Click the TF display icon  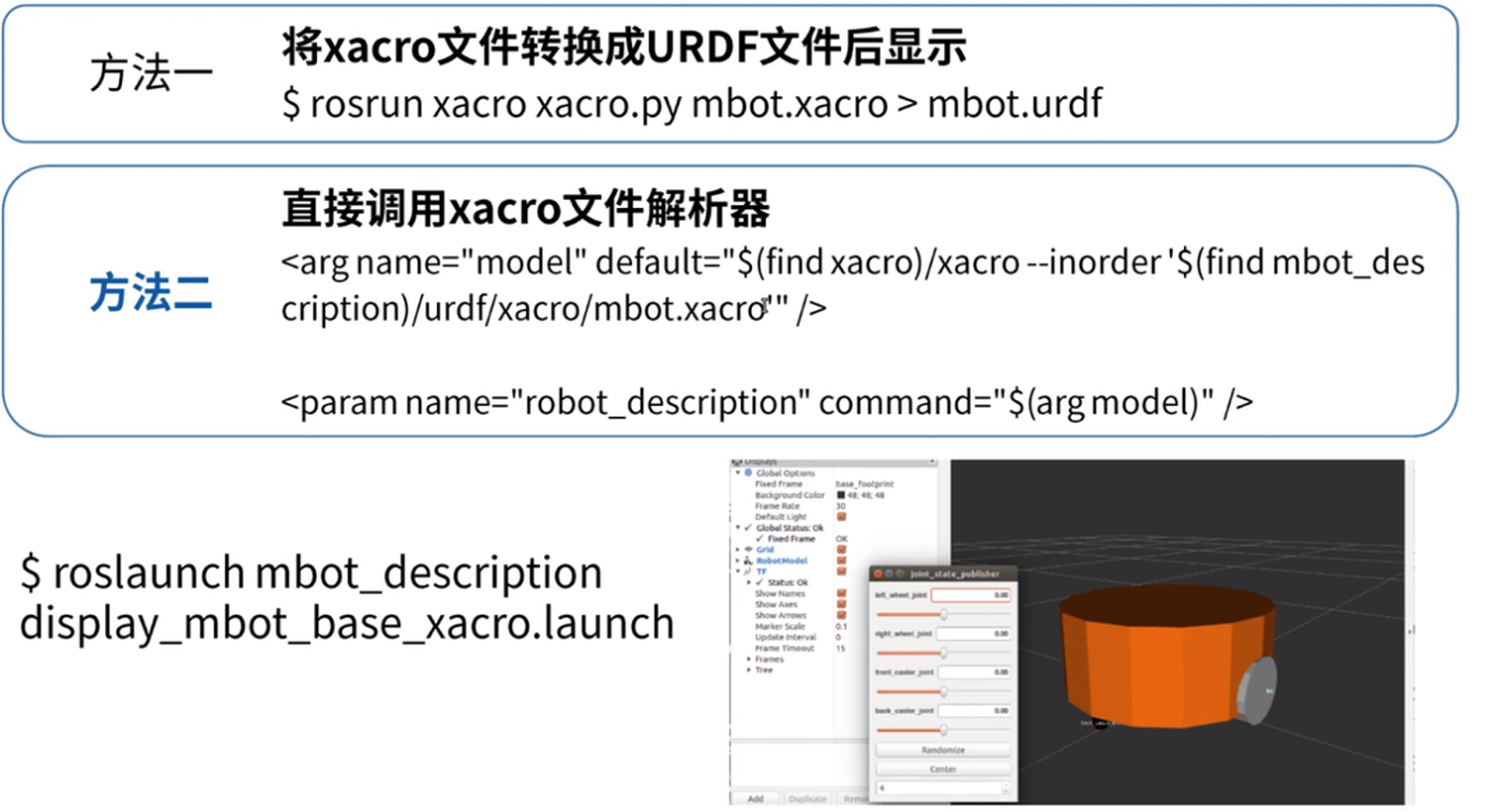(746, 571)
